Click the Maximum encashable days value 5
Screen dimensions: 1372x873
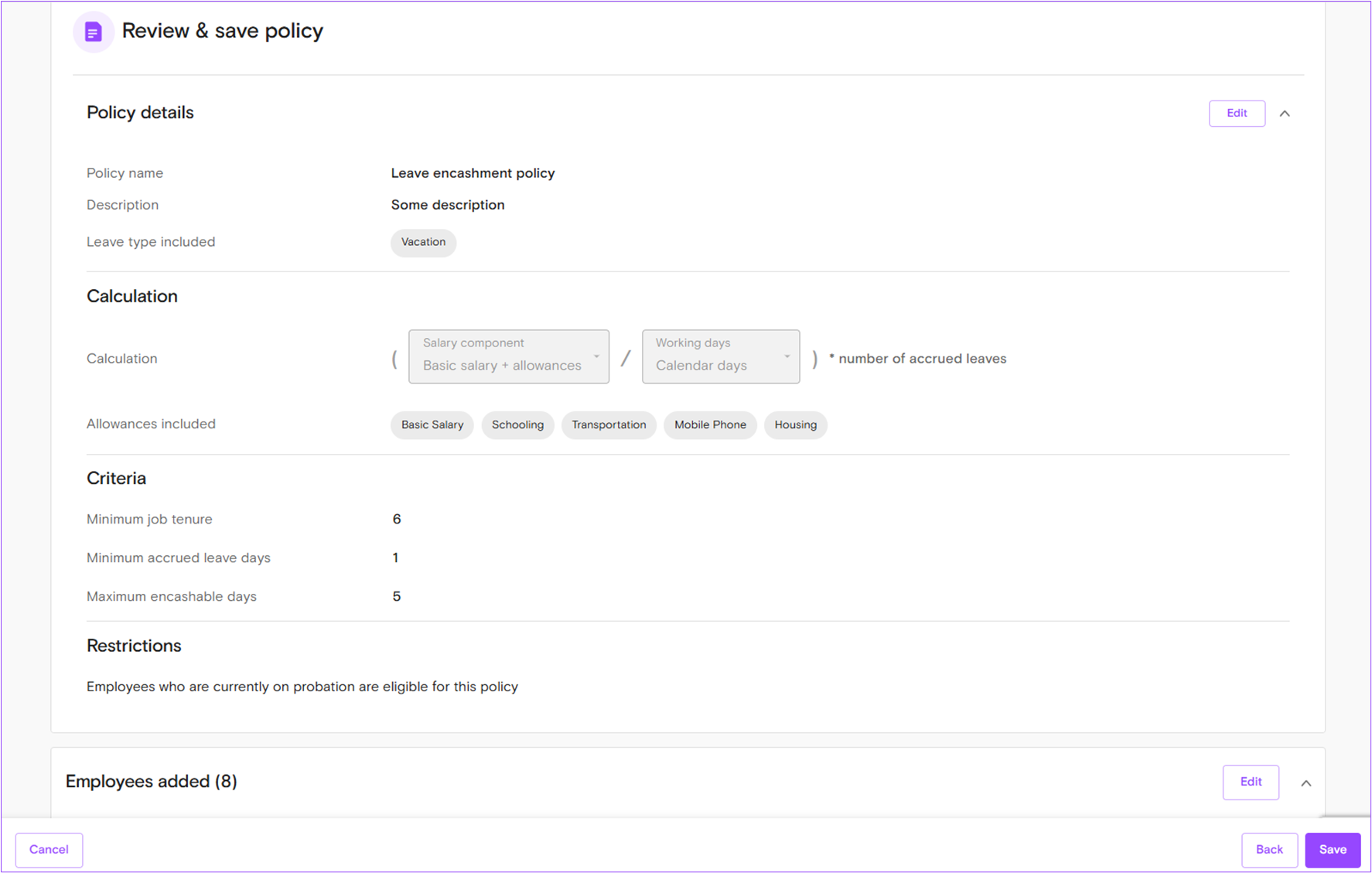click(x=397, y=596)
